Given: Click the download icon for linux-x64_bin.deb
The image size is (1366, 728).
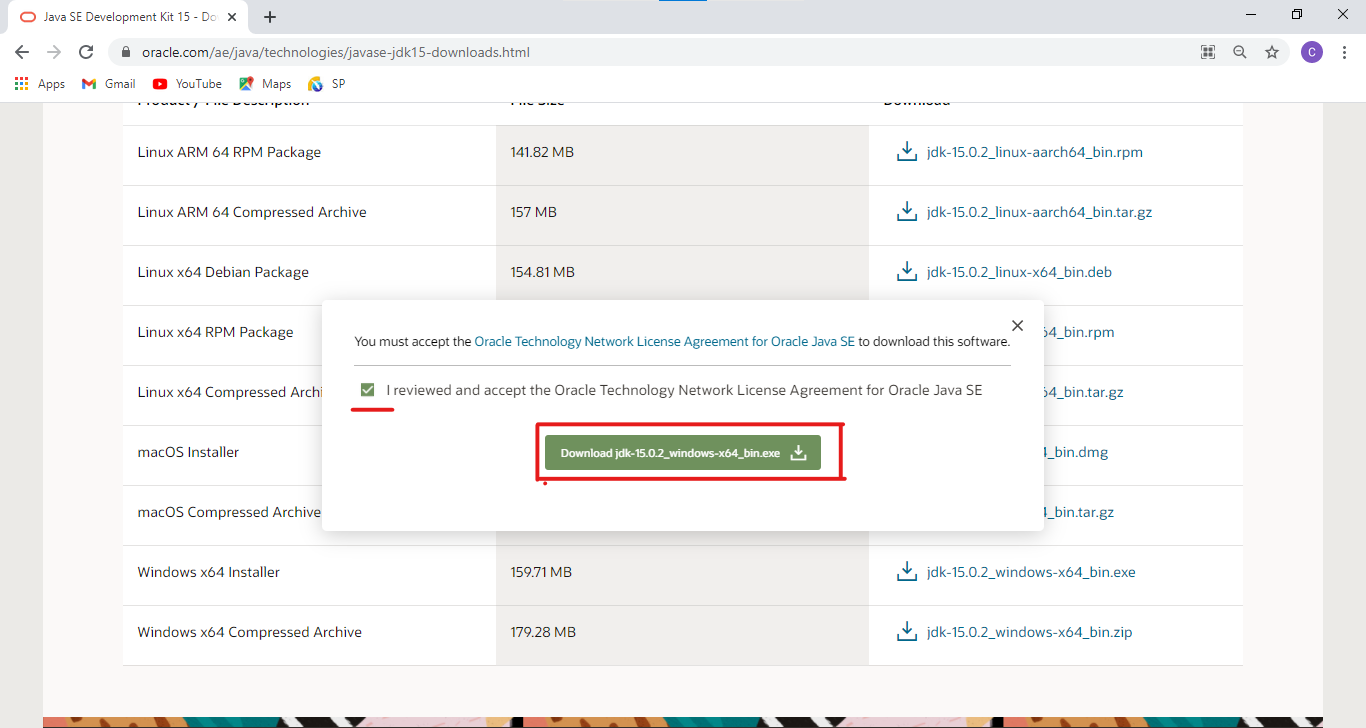Looking at the screenshot, I should coord(906,271).
